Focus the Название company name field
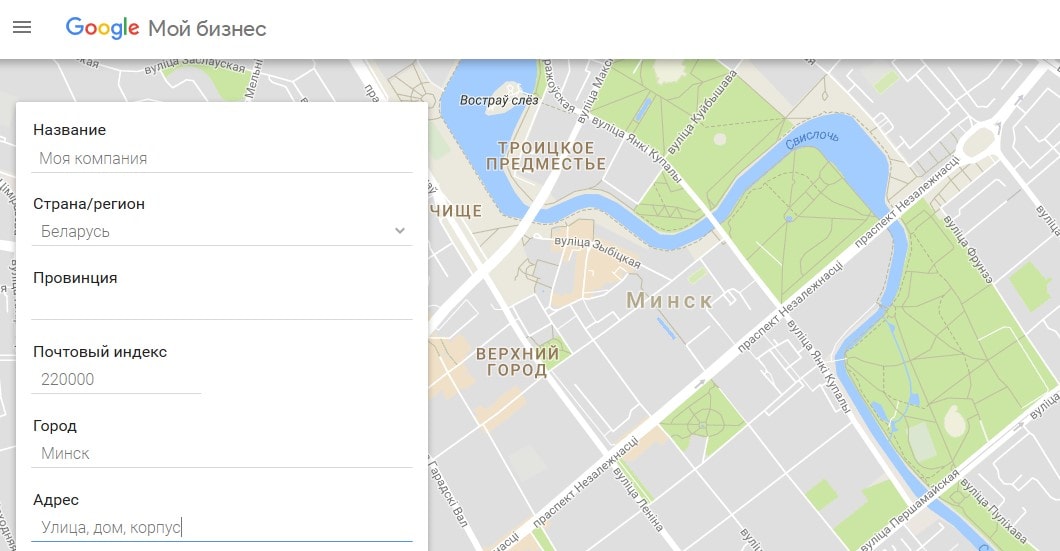This screenshot has width=1060, height=551. [x=221, y=158]
